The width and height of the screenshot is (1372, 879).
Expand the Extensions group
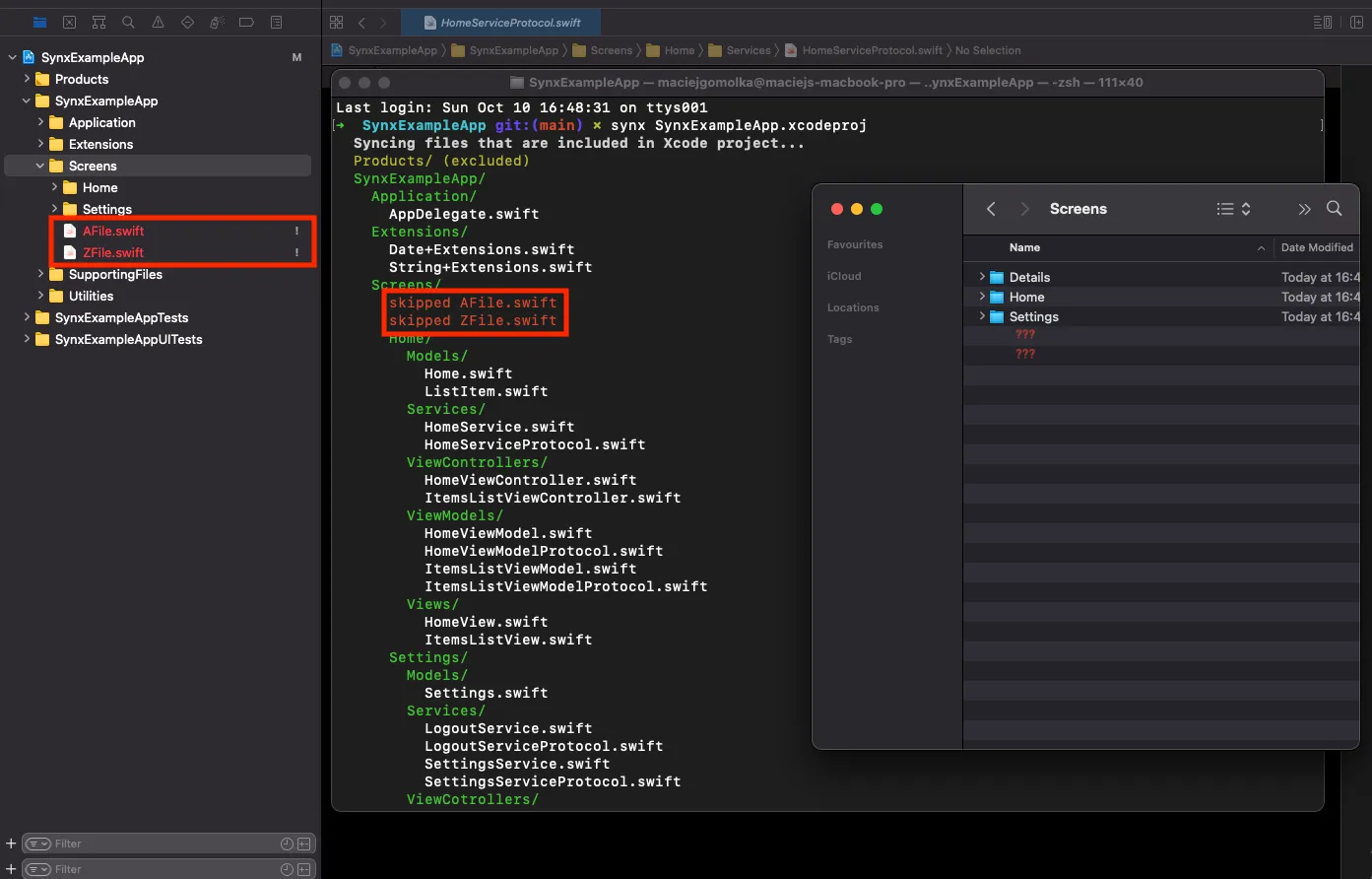point(40,144)
